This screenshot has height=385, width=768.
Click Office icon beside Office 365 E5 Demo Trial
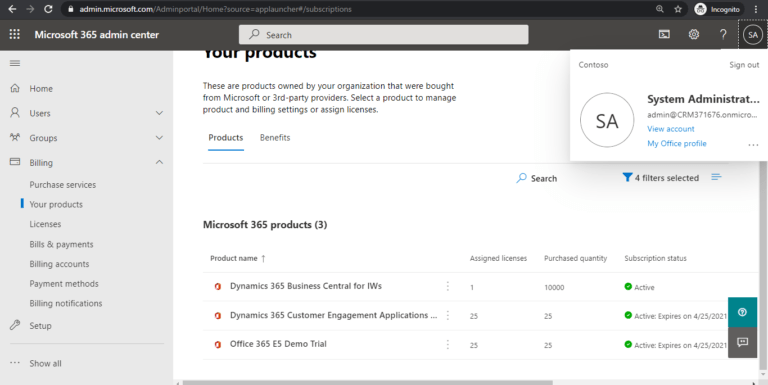click(218, 344)
